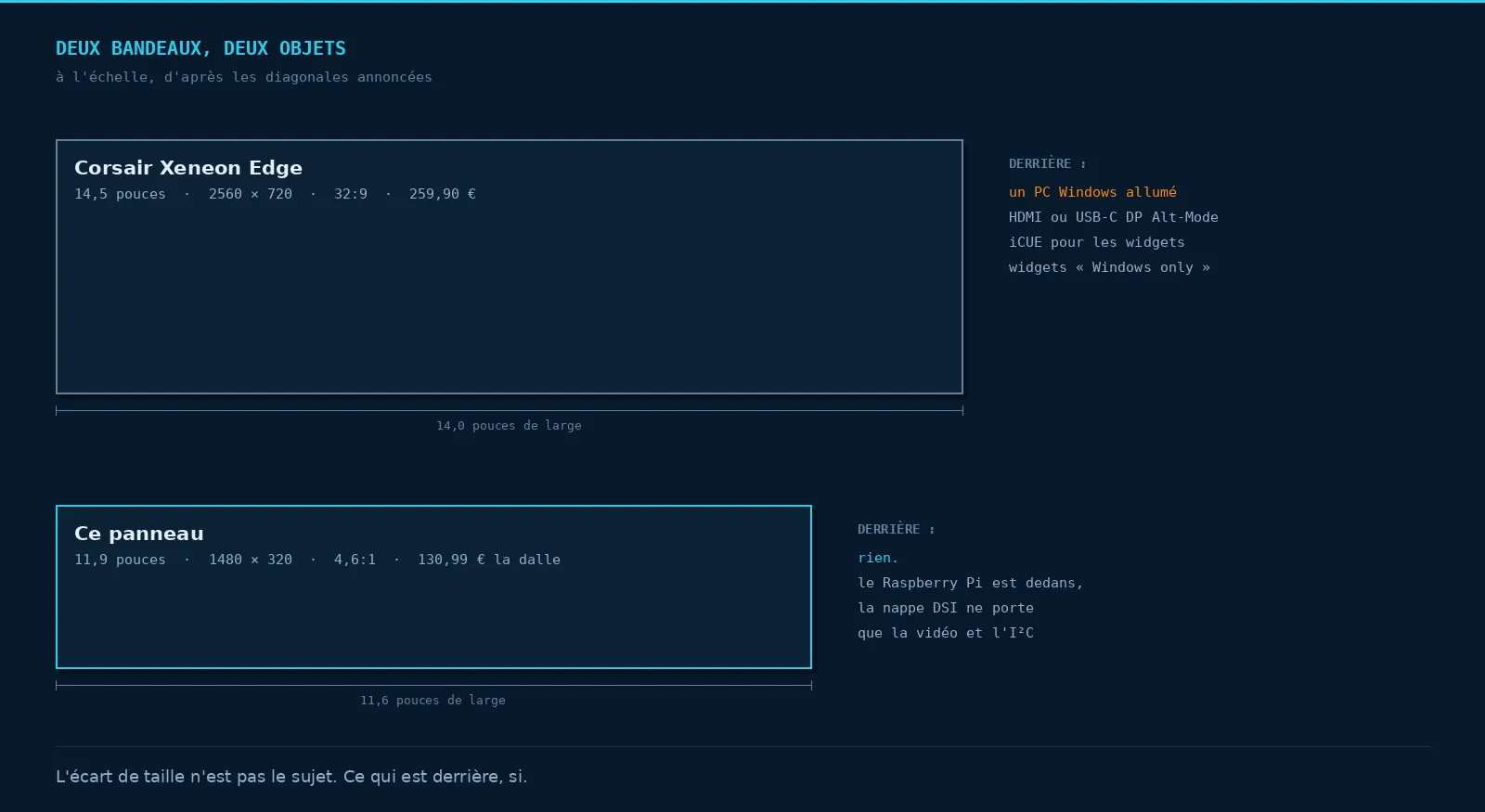Image resolution: width=1485 pixels, height=812 pixels.
Task: Select the Corsair Xeneon Edge title
Action: [x=188, y=168]
